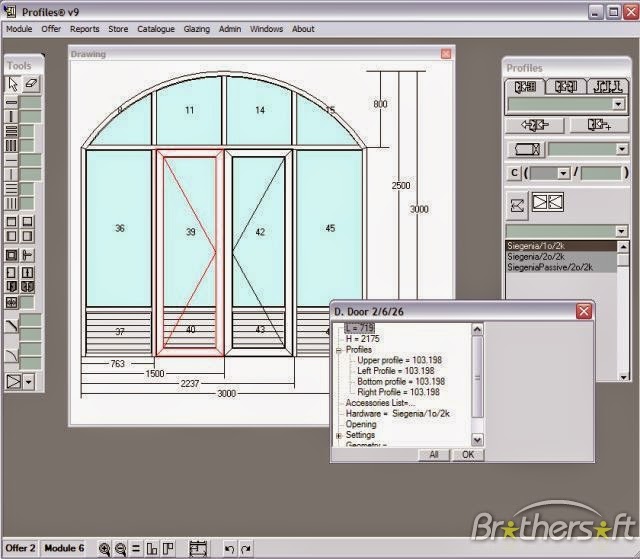
Task: Click the single door sash tool
Action: pos(11,286)
